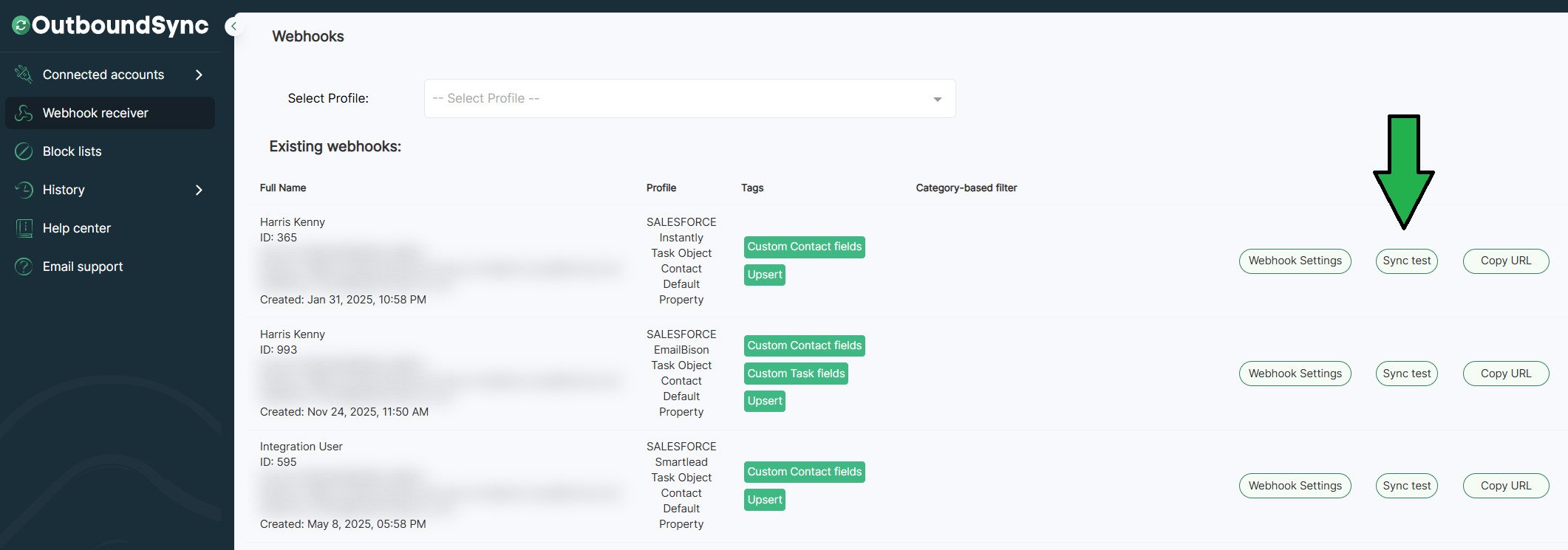Screen dimensions: 1568x550
Task: Open the Help center menu item
Action: point(77,228)
